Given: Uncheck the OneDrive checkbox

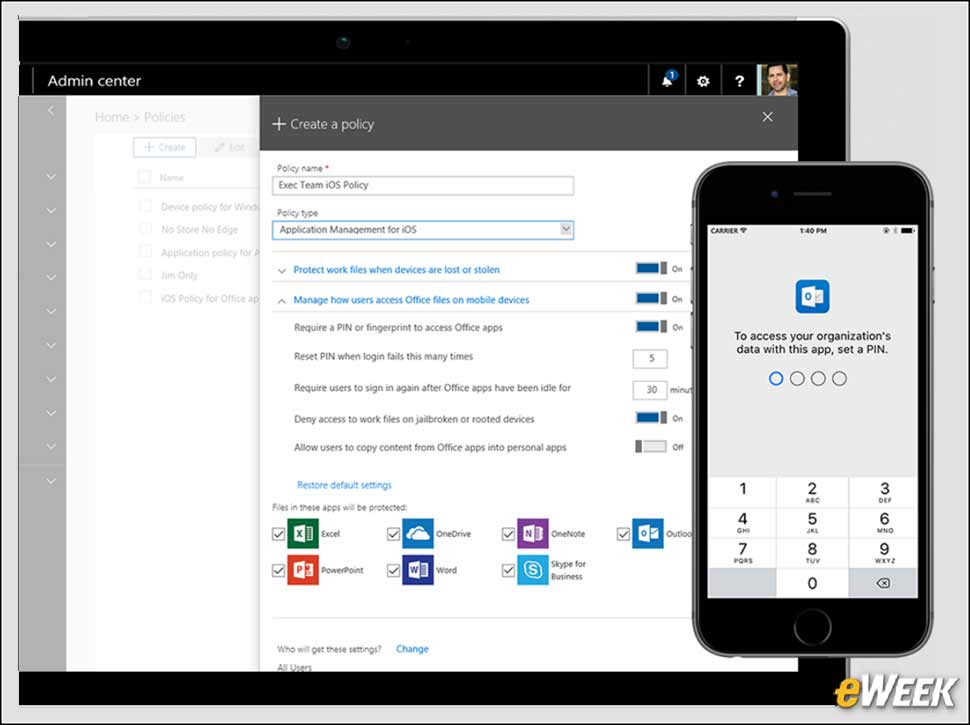Looking at the screenshot, I should pos(393,534).
